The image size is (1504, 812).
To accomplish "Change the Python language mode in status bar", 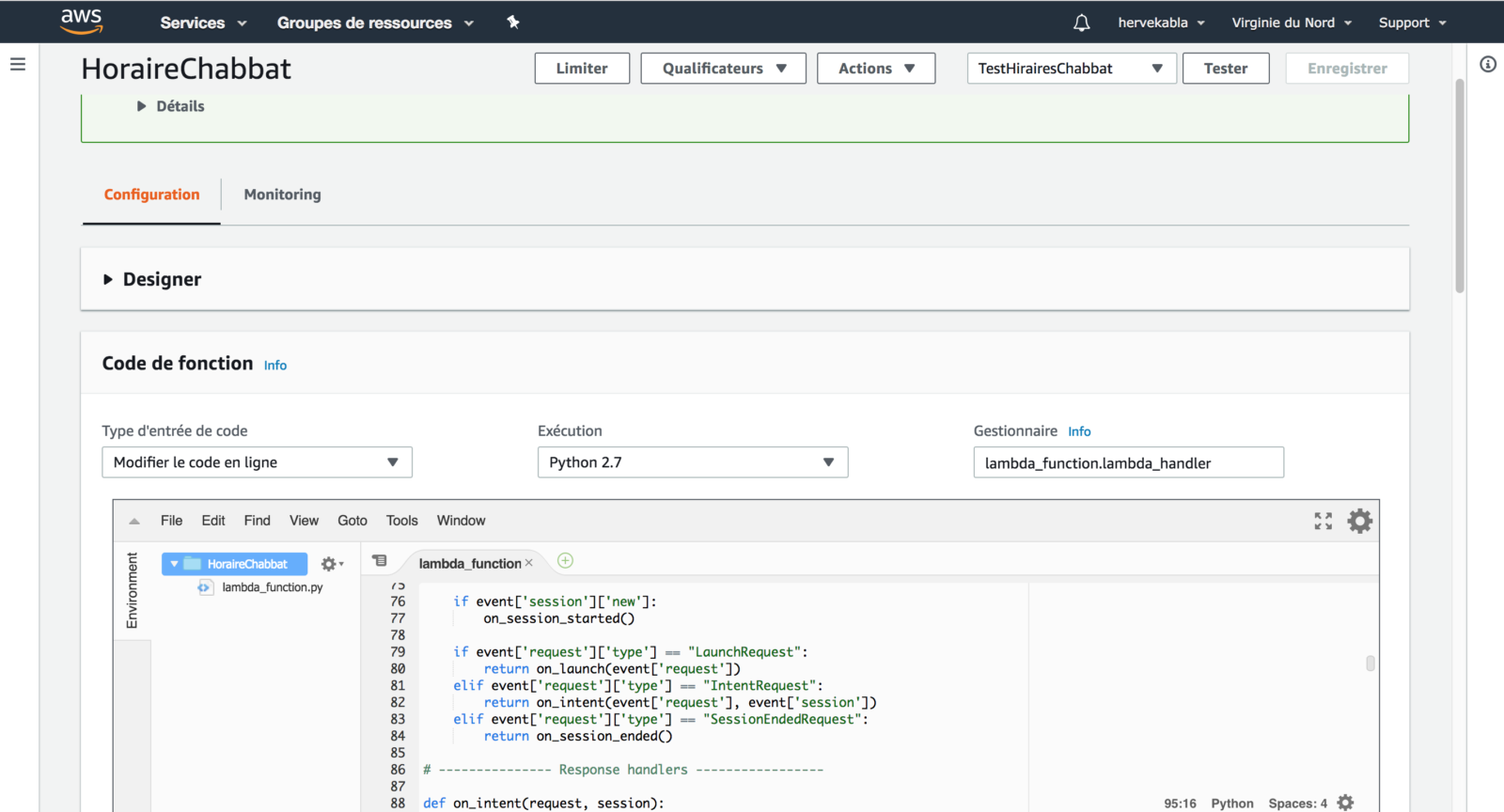I will pos(1232,804).
